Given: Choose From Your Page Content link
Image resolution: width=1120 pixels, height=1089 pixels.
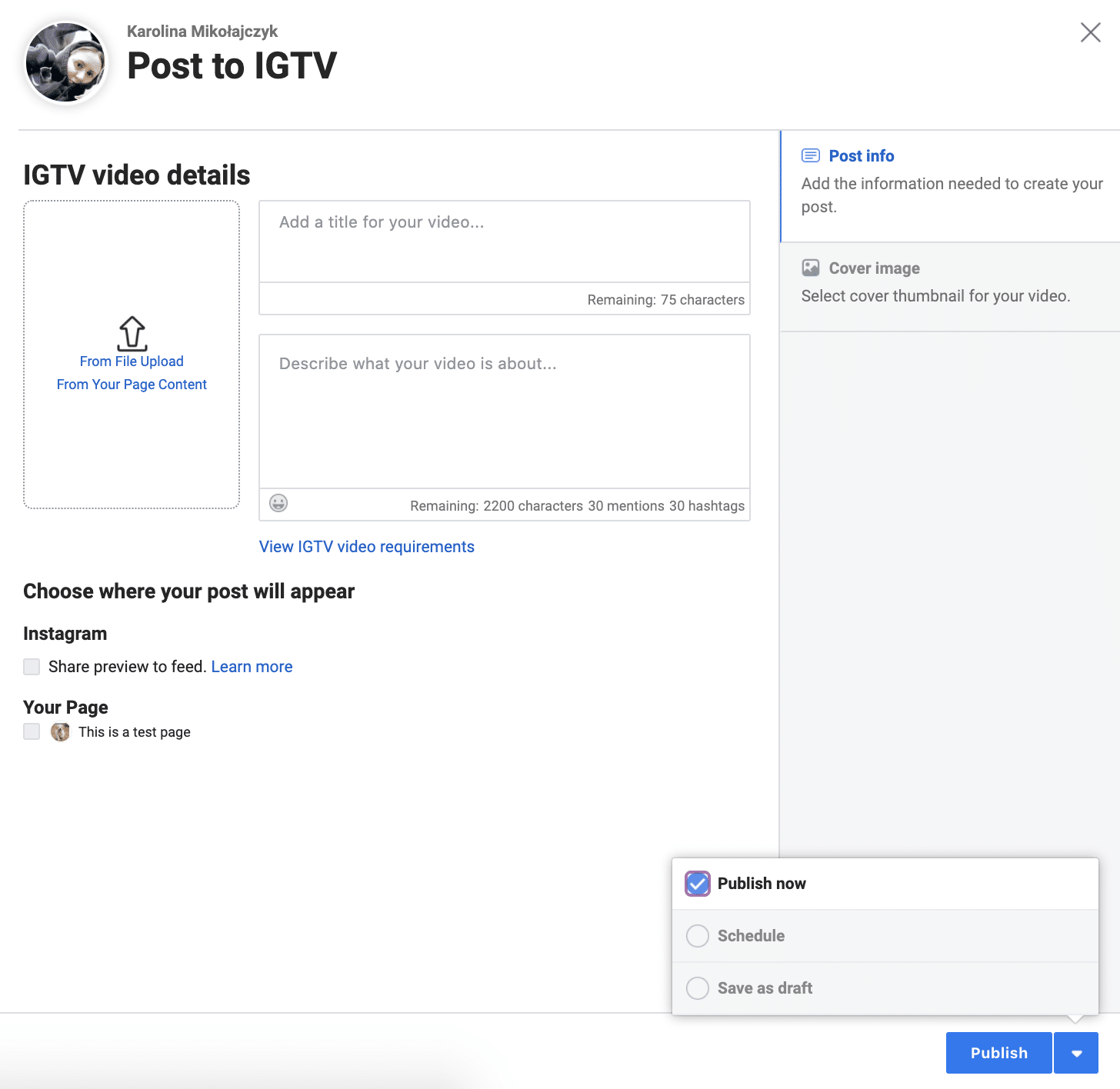Looking at the screenshot, I should 132,385.
